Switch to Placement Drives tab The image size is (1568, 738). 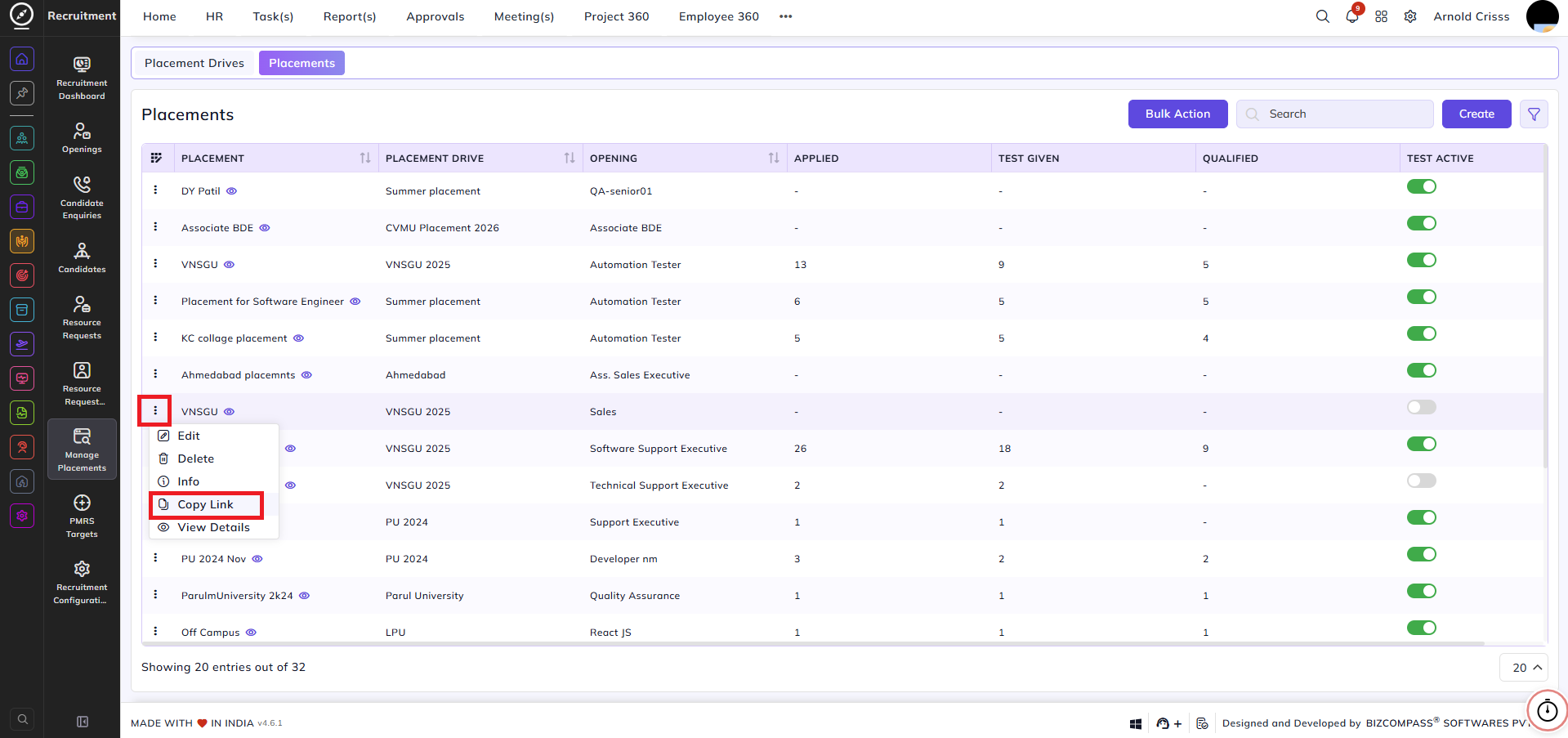194,63
